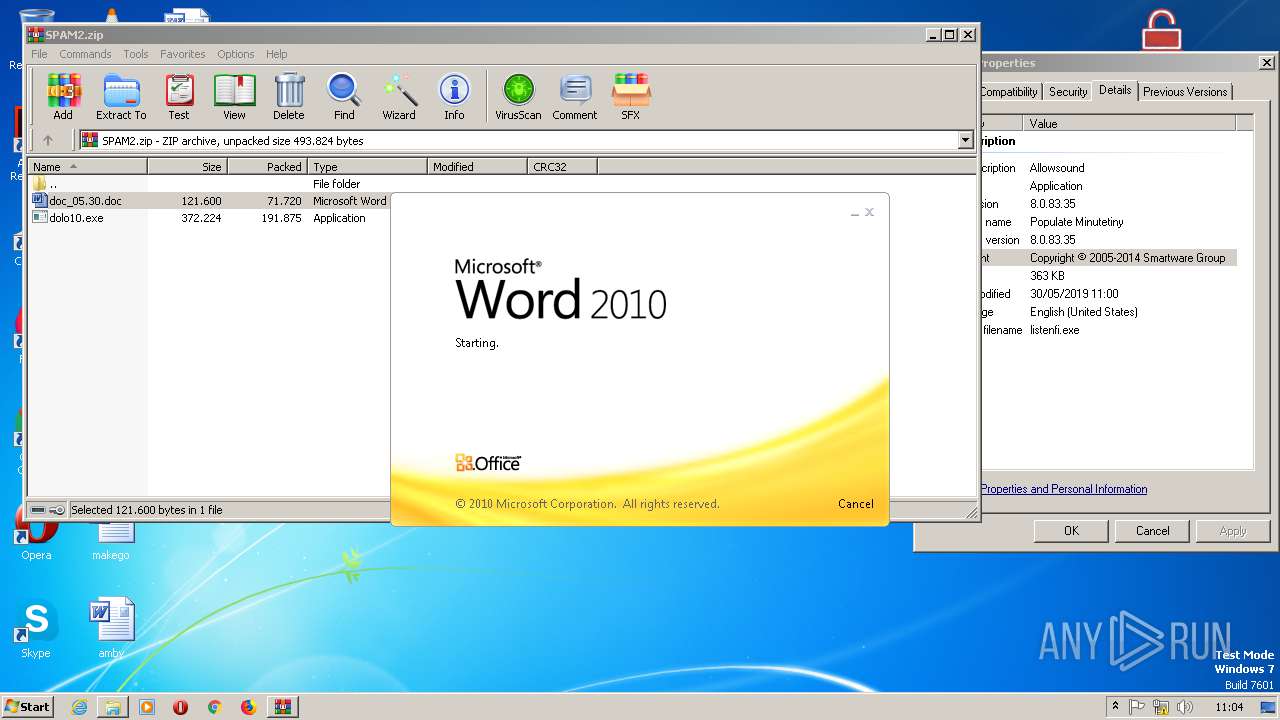
Task: Open Skype desktop shortcut
Action: coord(36,630)
